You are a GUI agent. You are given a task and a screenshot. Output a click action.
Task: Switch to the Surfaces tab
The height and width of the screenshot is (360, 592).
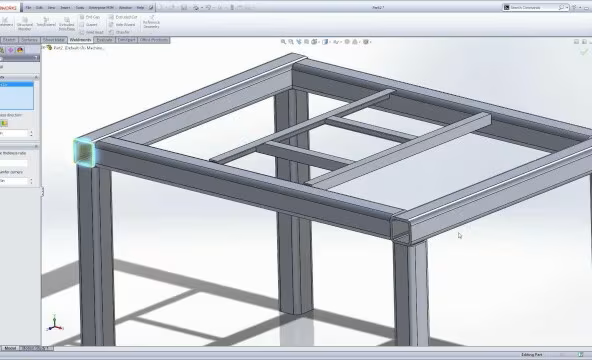(29, 40)
